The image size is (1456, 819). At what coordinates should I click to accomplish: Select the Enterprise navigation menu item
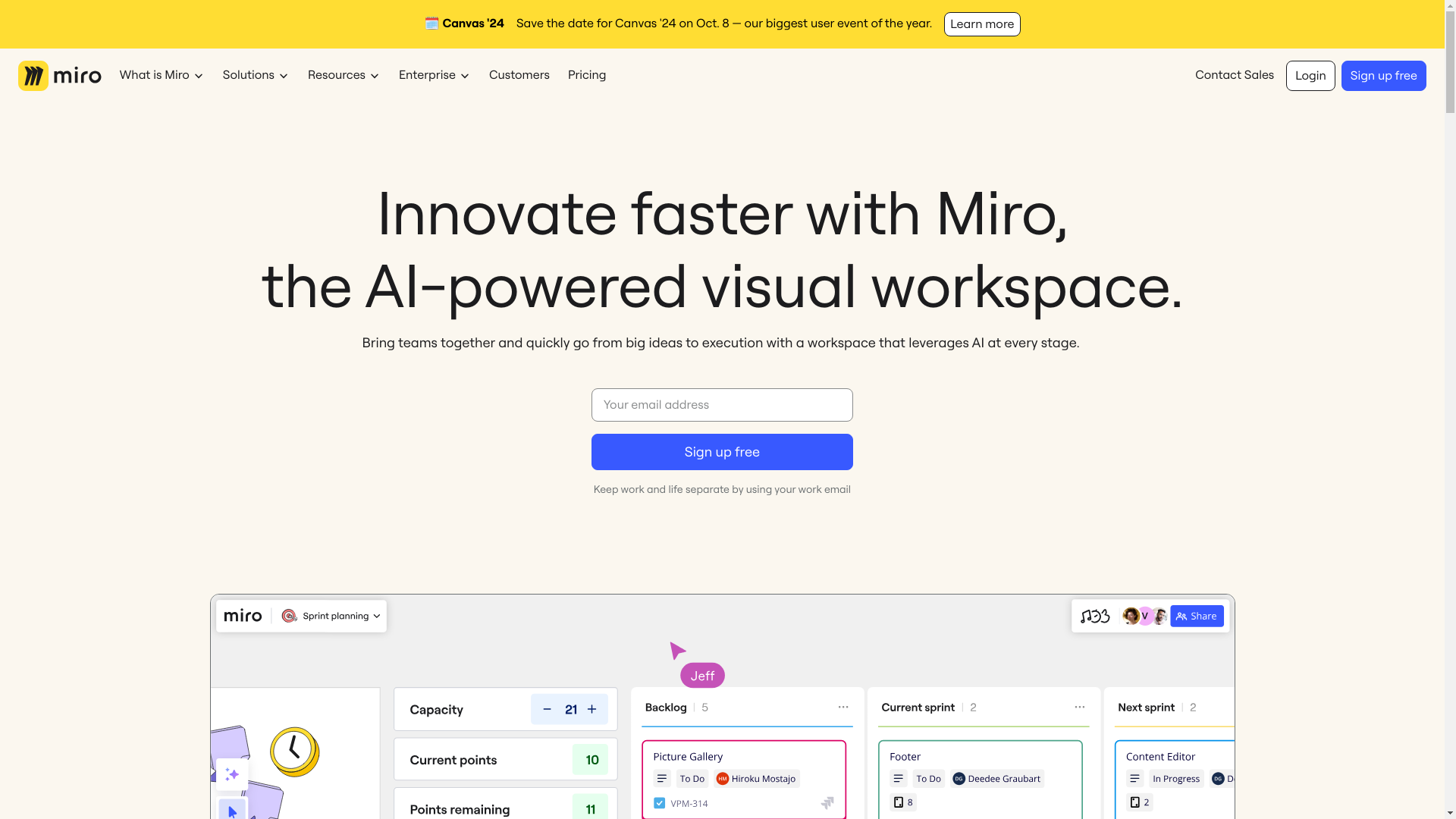click(434, 75)
